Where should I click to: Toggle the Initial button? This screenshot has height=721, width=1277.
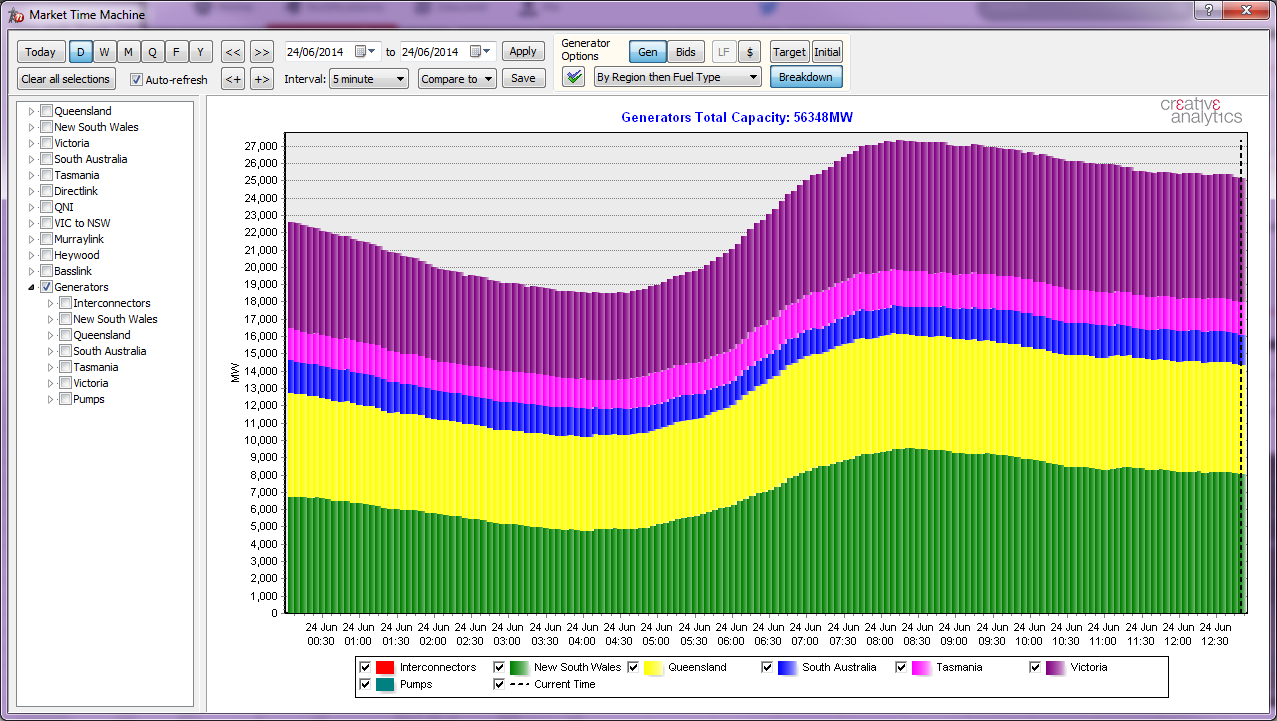click(827, 52)
